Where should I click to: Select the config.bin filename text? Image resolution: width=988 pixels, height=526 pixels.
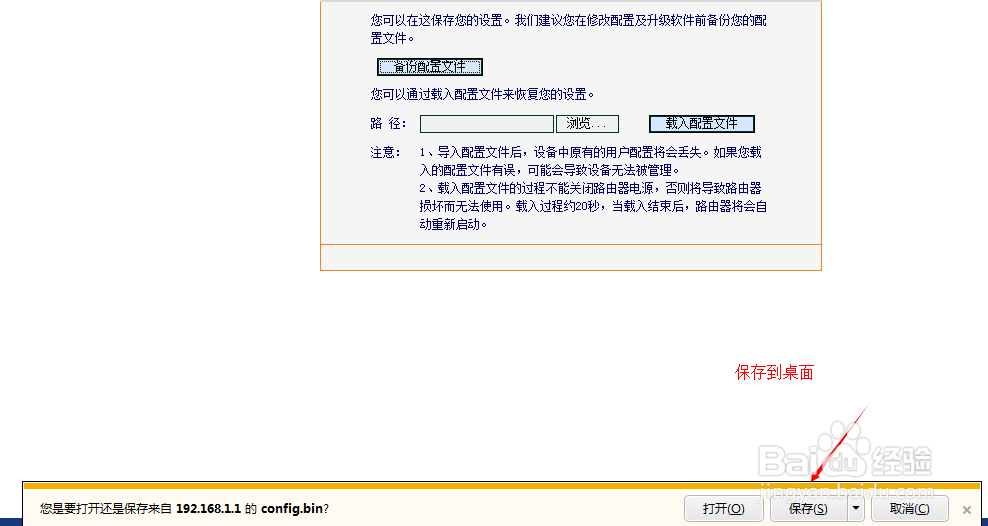tap(292, 508)
